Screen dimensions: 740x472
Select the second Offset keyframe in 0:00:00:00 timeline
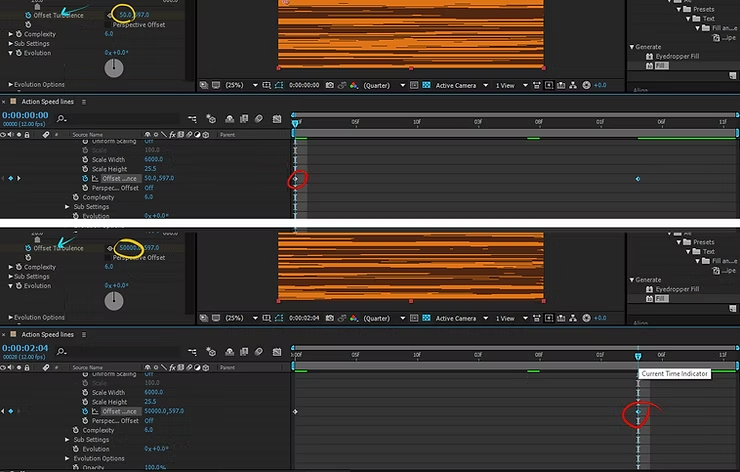[x=638, y=179]
